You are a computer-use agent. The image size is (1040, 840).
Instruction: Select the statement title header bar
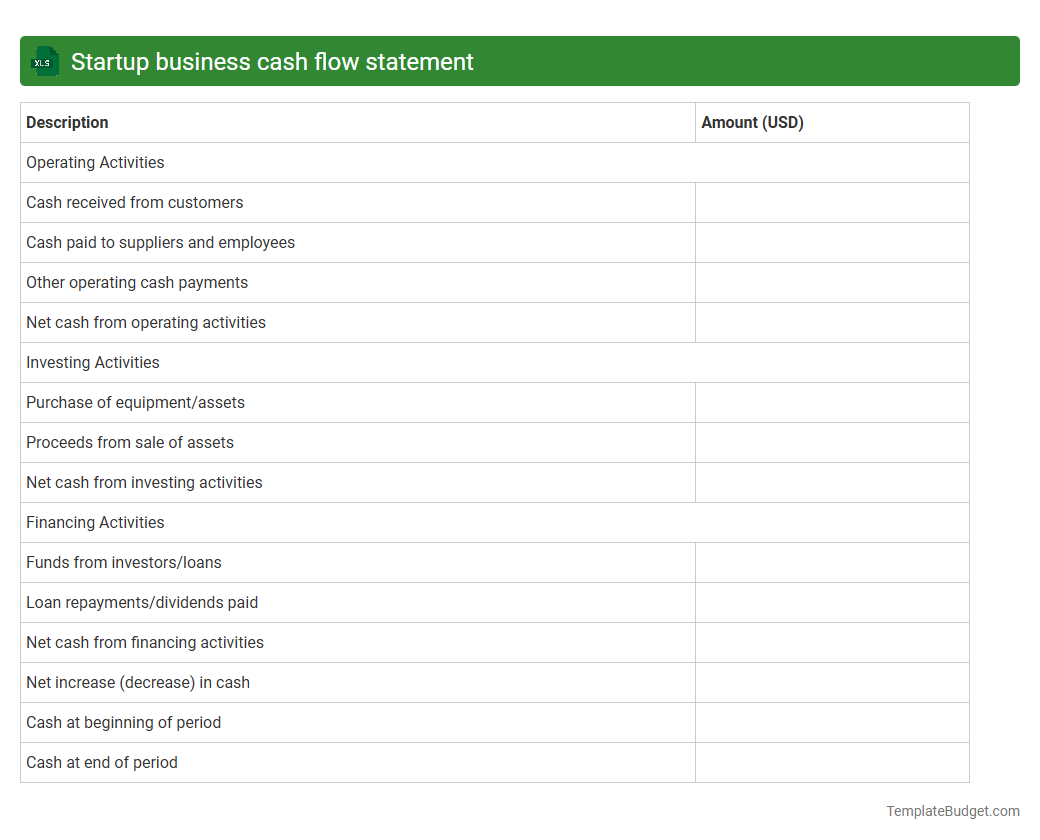[x=520, y=61]
